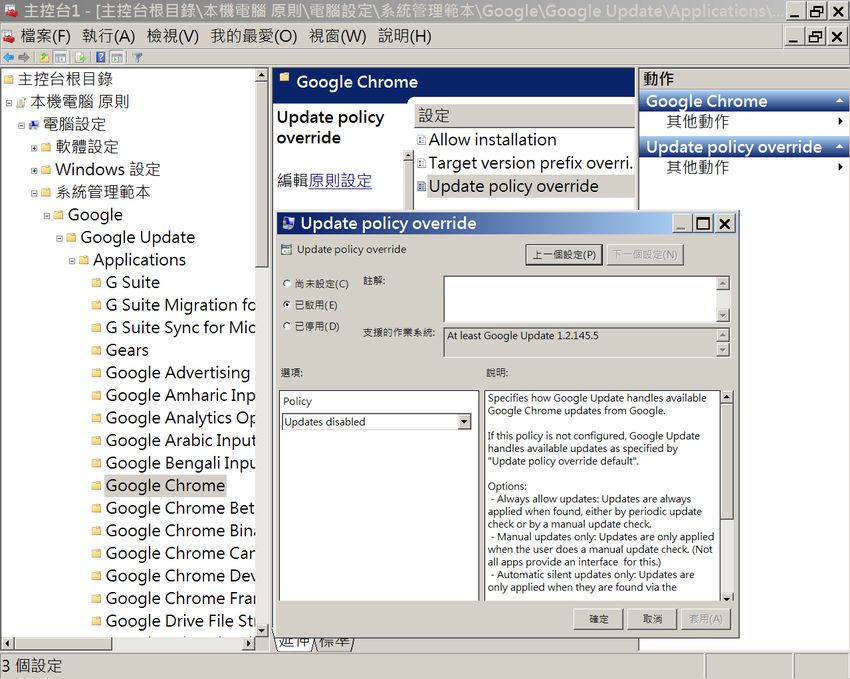Click the blue Help toolbar icon

point(101,57)
